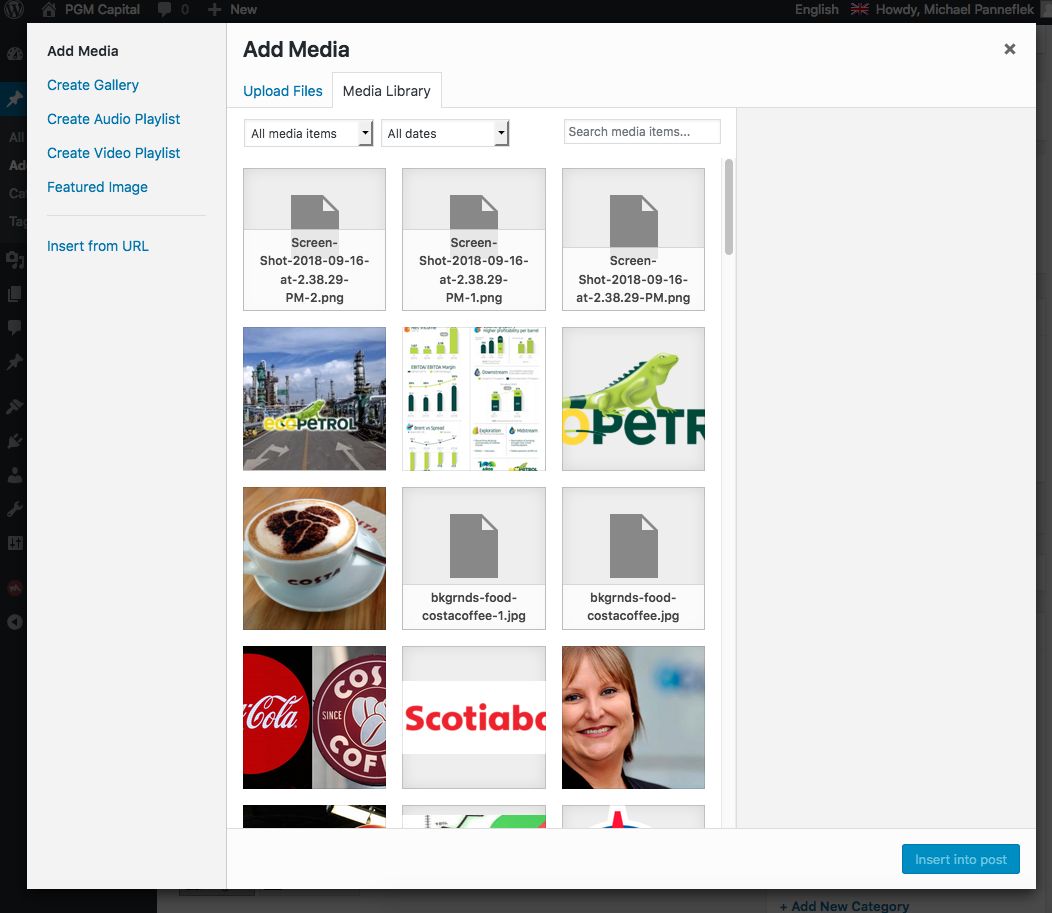Open the Create Gallery link
The height and width of the screenshot is (913, 1052).
coord(93,85)
